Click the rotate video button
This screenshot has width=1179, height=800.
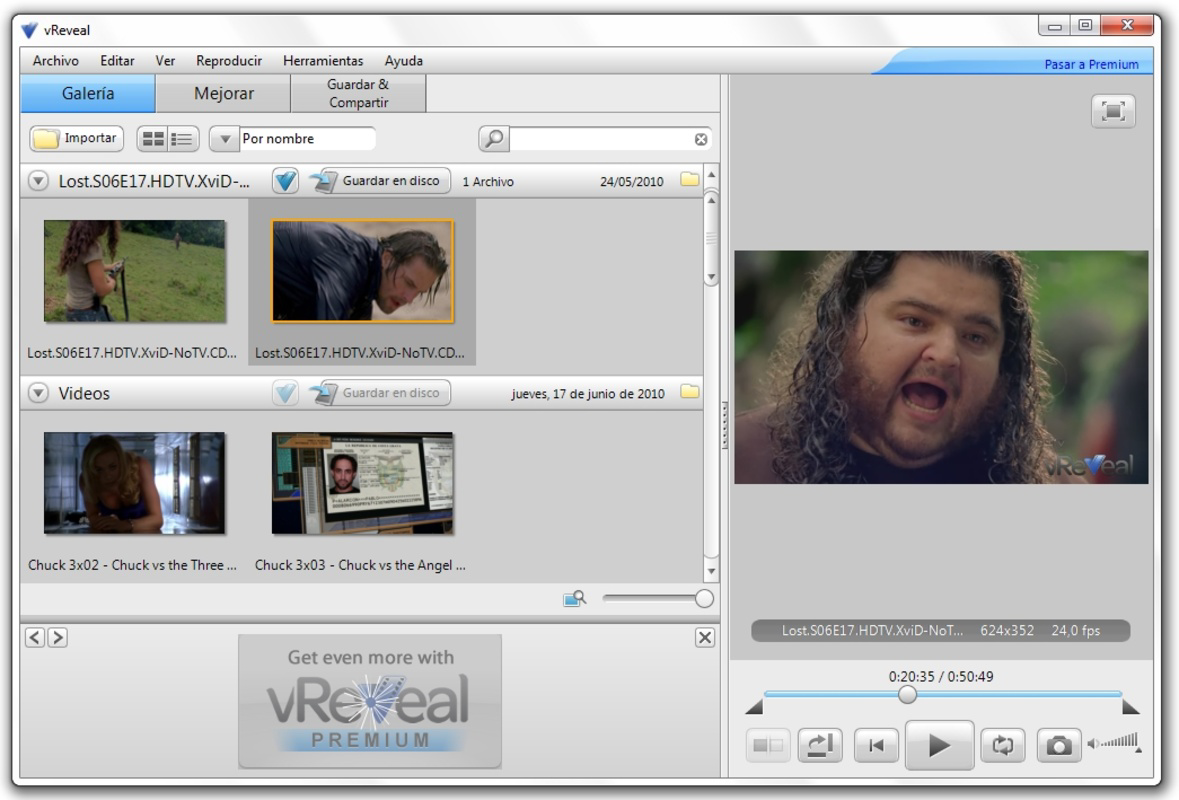(820, 745)
